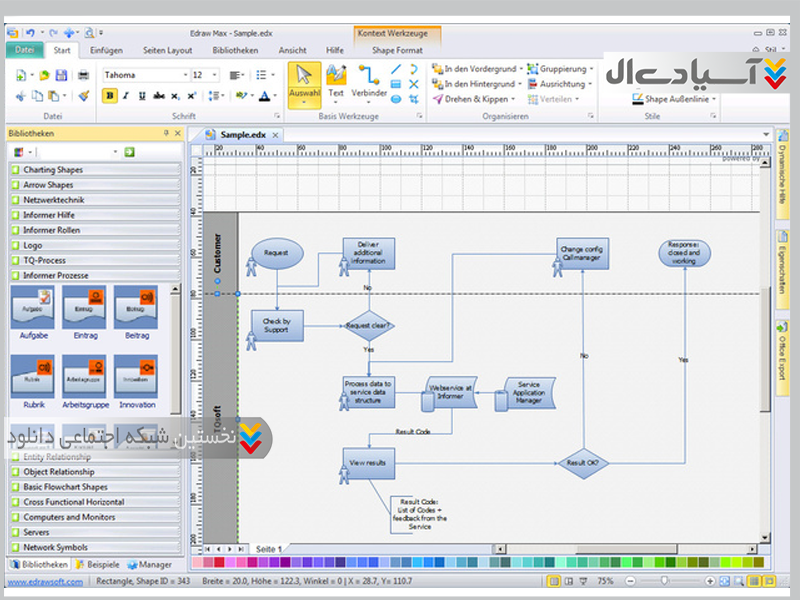Open the Tahoma font name dropdown
This screenshot has height=600, width=800.
[185, 75]
